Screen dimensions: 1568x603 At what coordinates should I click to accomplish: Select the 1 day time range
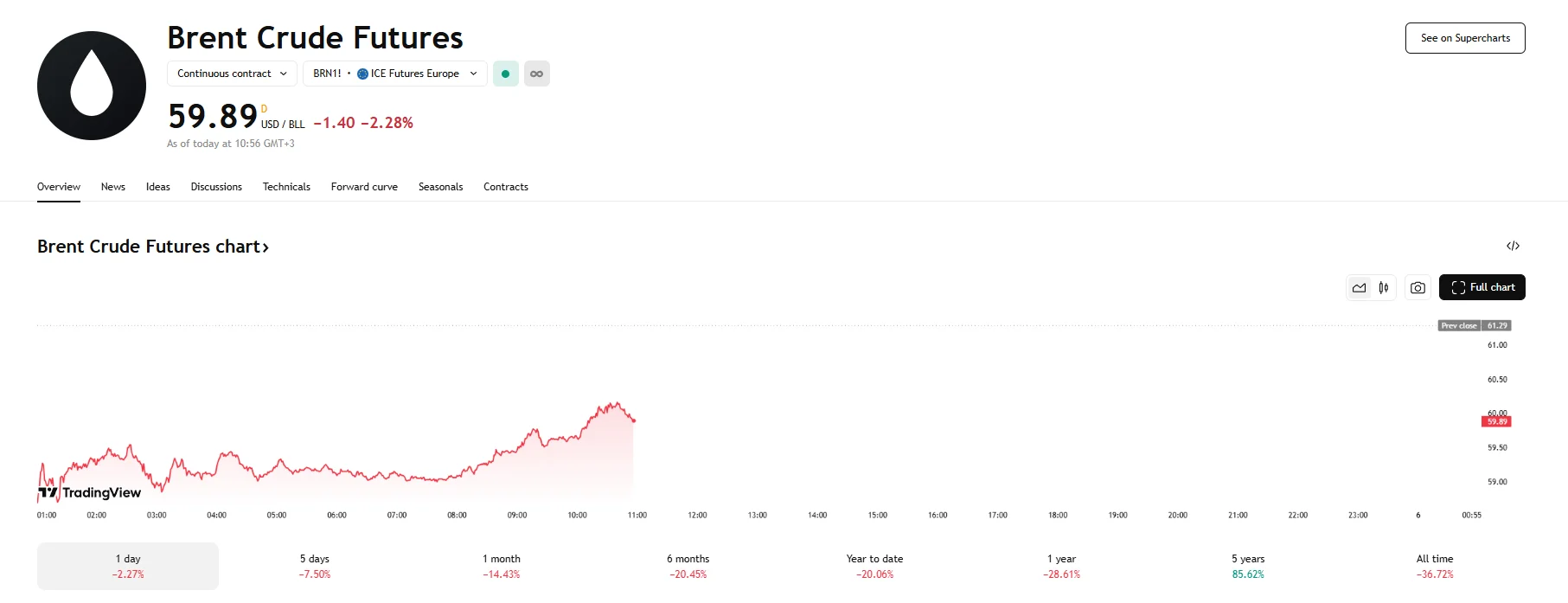(128, 566)
